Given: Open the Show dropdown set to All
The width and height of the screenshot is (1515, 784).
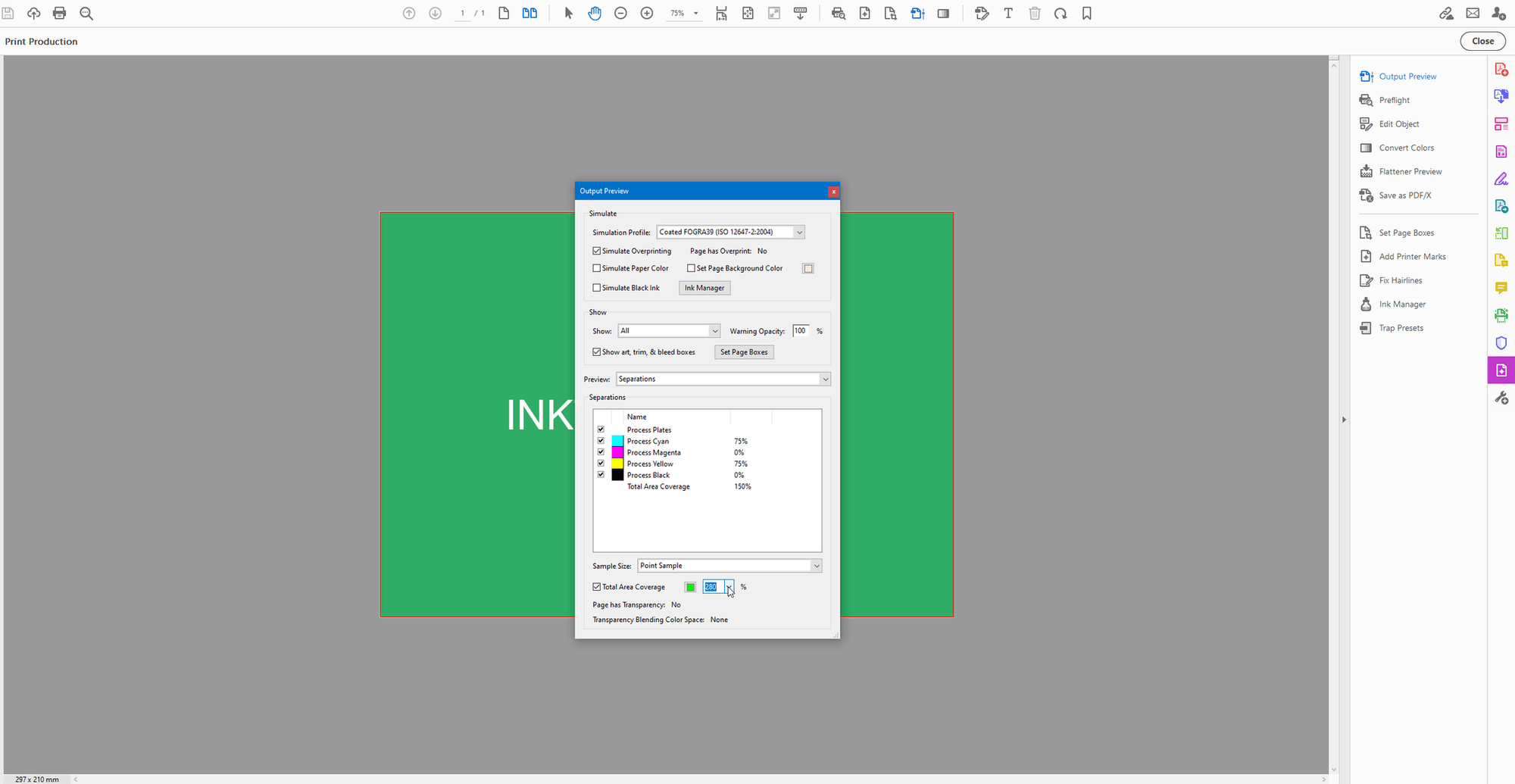Looking at the screenshot, I should point(669,331).
